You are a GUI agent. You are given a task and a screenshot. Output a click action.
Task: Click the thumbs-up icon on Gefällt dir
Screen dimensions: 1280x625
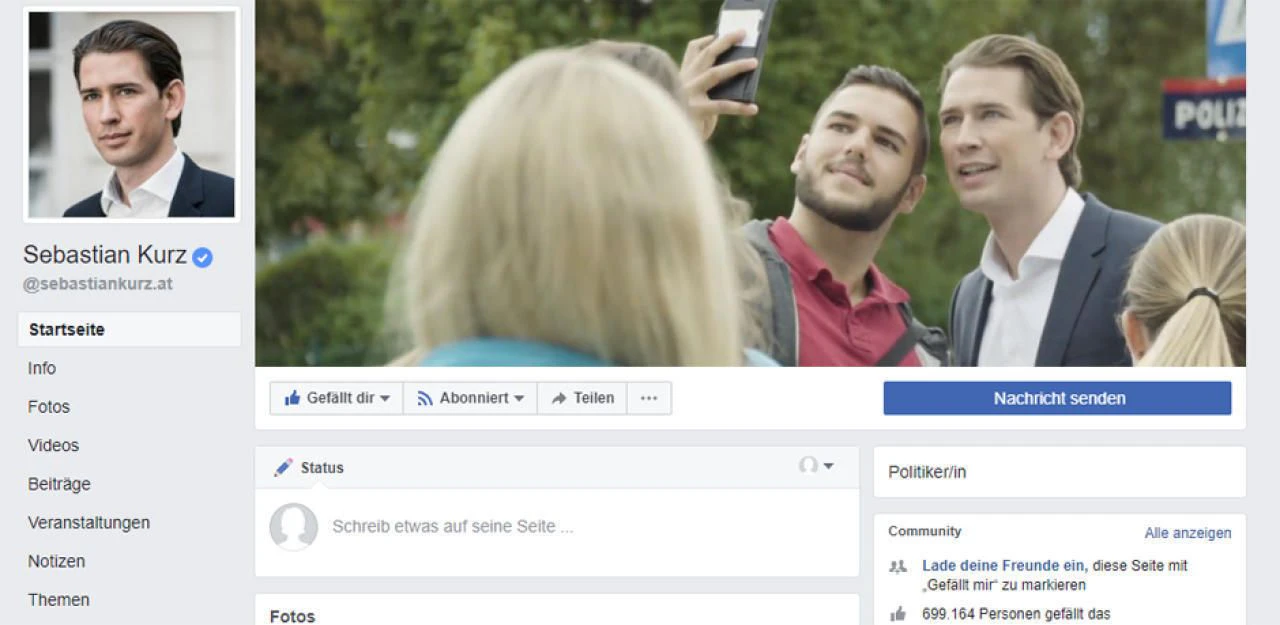tap(292, 398)
